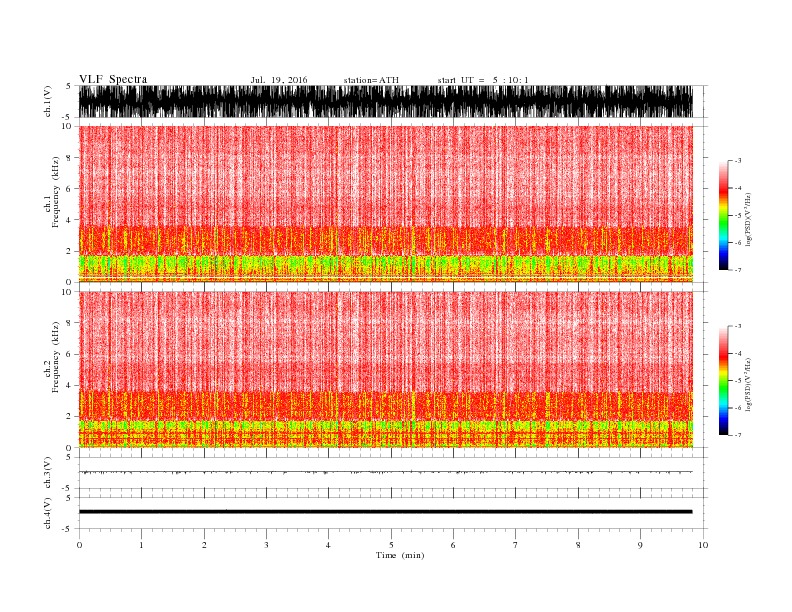The height and width of the screenshot is (612, 792).
Task: Click the "ch.1(V)" waveform axis label
Action: click(47, 101)
